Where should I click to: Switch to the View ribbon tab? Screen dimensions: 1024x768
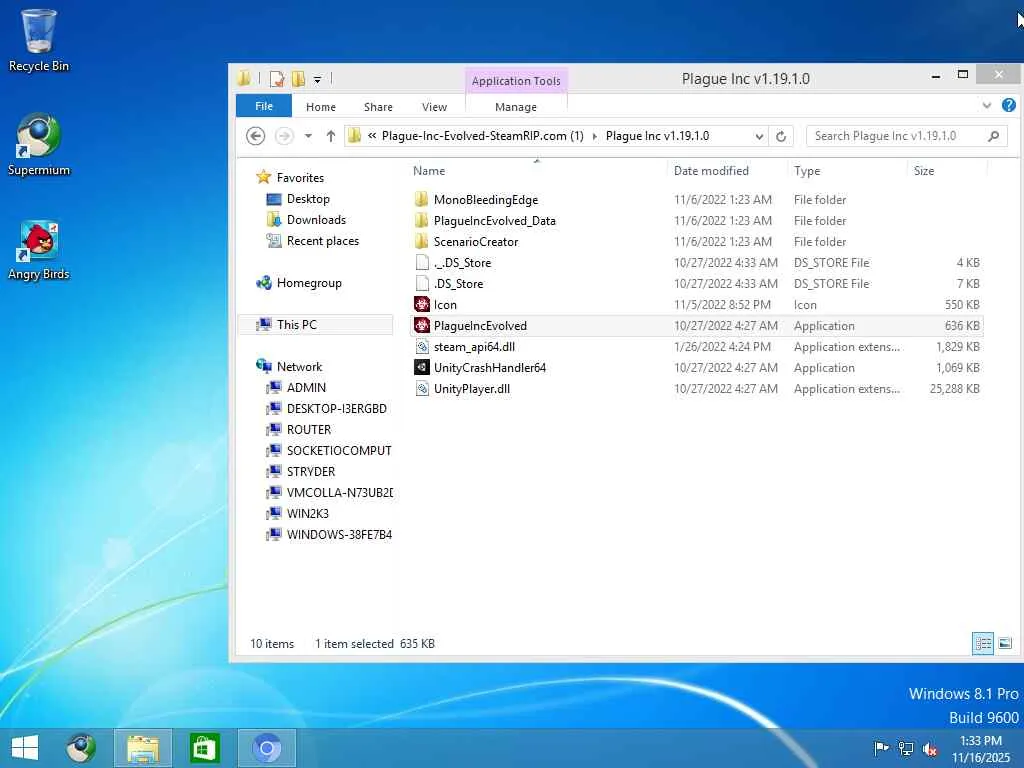point(434,107)
